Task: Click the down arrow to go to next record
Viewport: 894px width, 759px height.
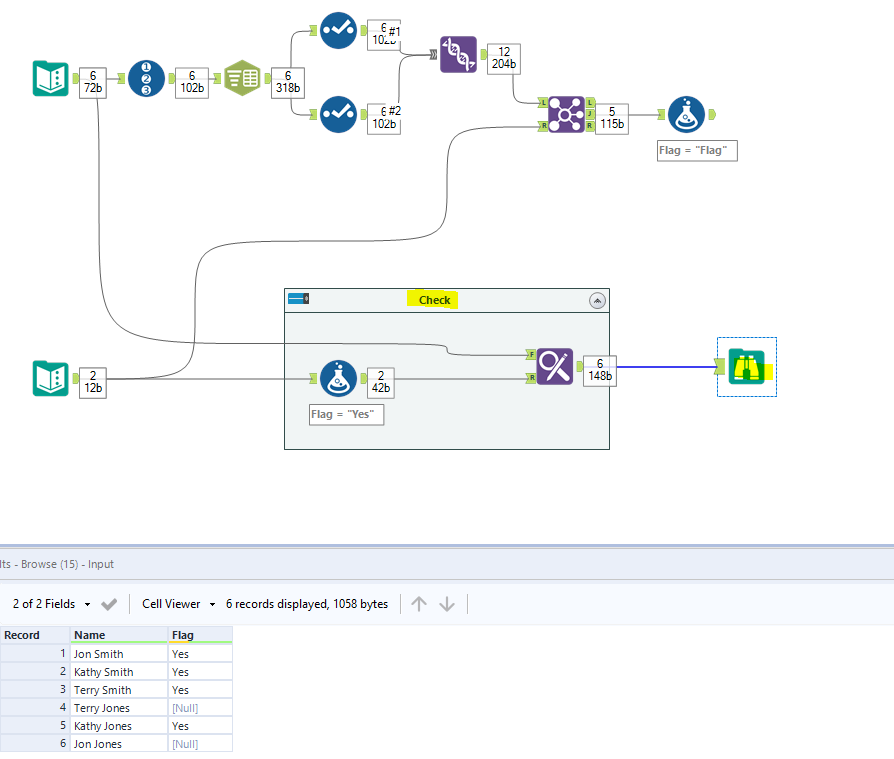Action: pos(446,604)
